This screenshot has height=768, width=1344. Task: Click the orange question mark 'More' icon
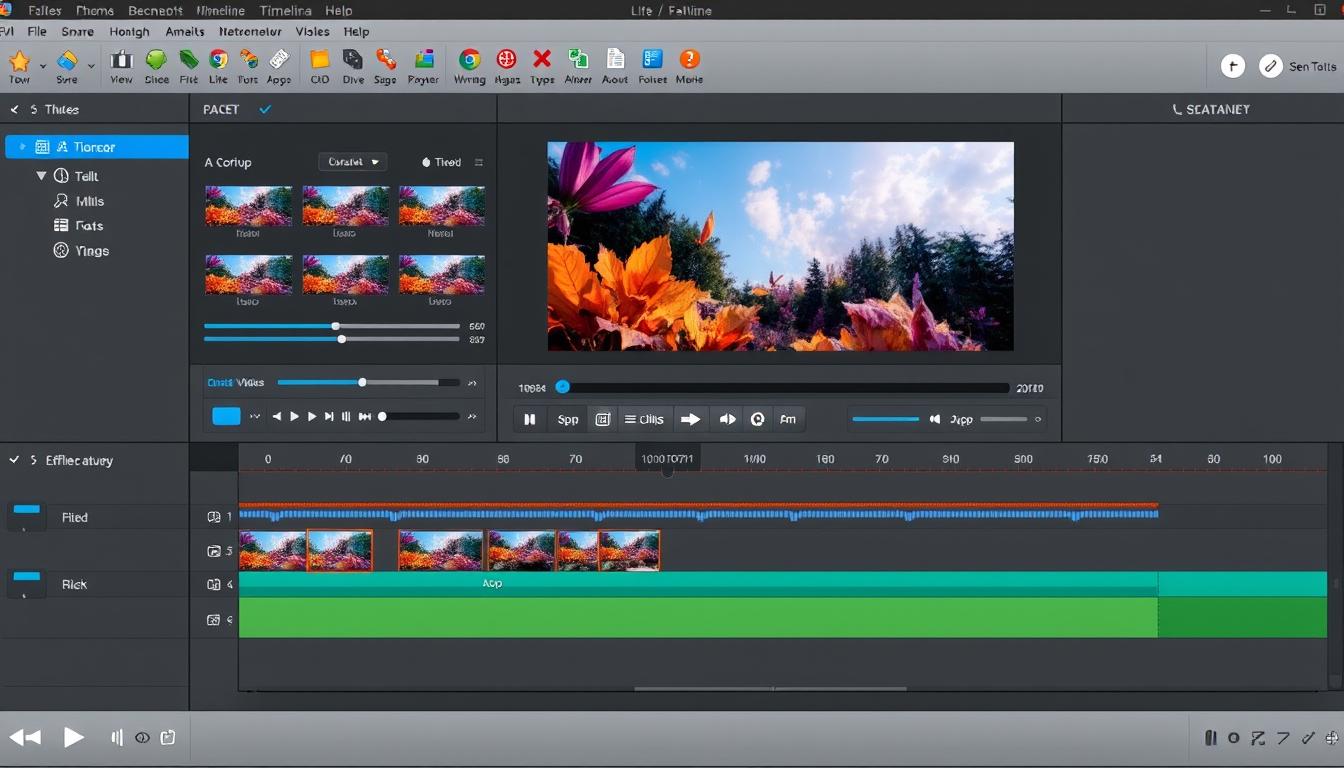(x=689, y=60)
